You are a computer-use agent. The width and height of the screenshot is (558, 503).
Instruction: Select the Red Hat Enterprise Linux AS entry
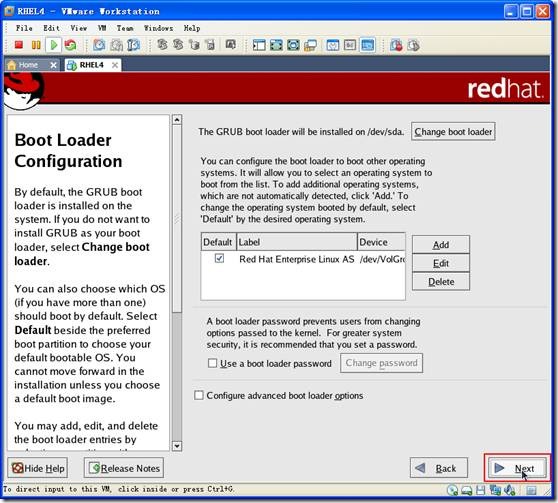[x=297, y=259]
